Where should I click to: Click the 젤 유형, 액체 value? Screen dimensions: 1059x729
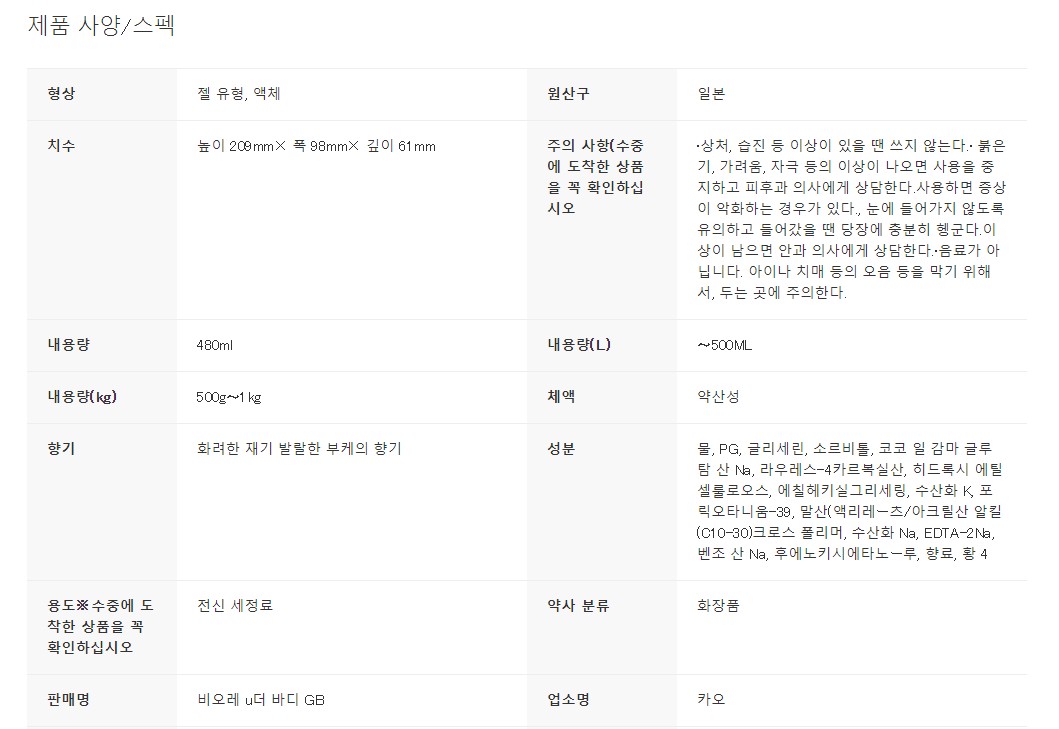[238, 94]
